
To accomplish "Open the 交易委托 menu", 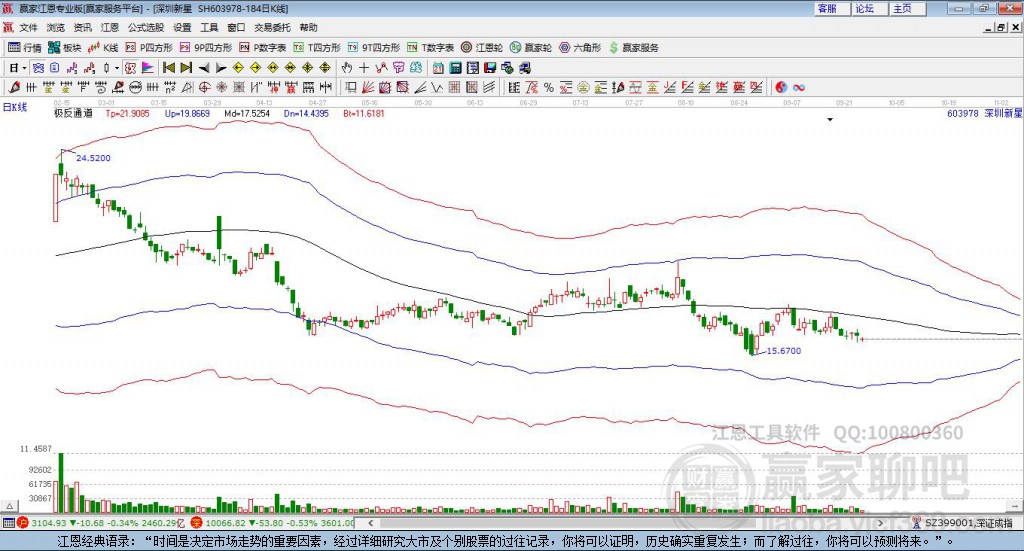I will (x=272, y=27).
